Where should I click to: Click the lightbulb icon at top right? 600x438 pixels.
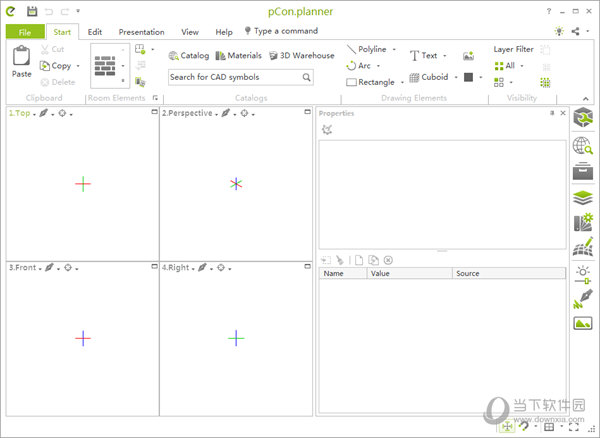[x=559, y=31]
